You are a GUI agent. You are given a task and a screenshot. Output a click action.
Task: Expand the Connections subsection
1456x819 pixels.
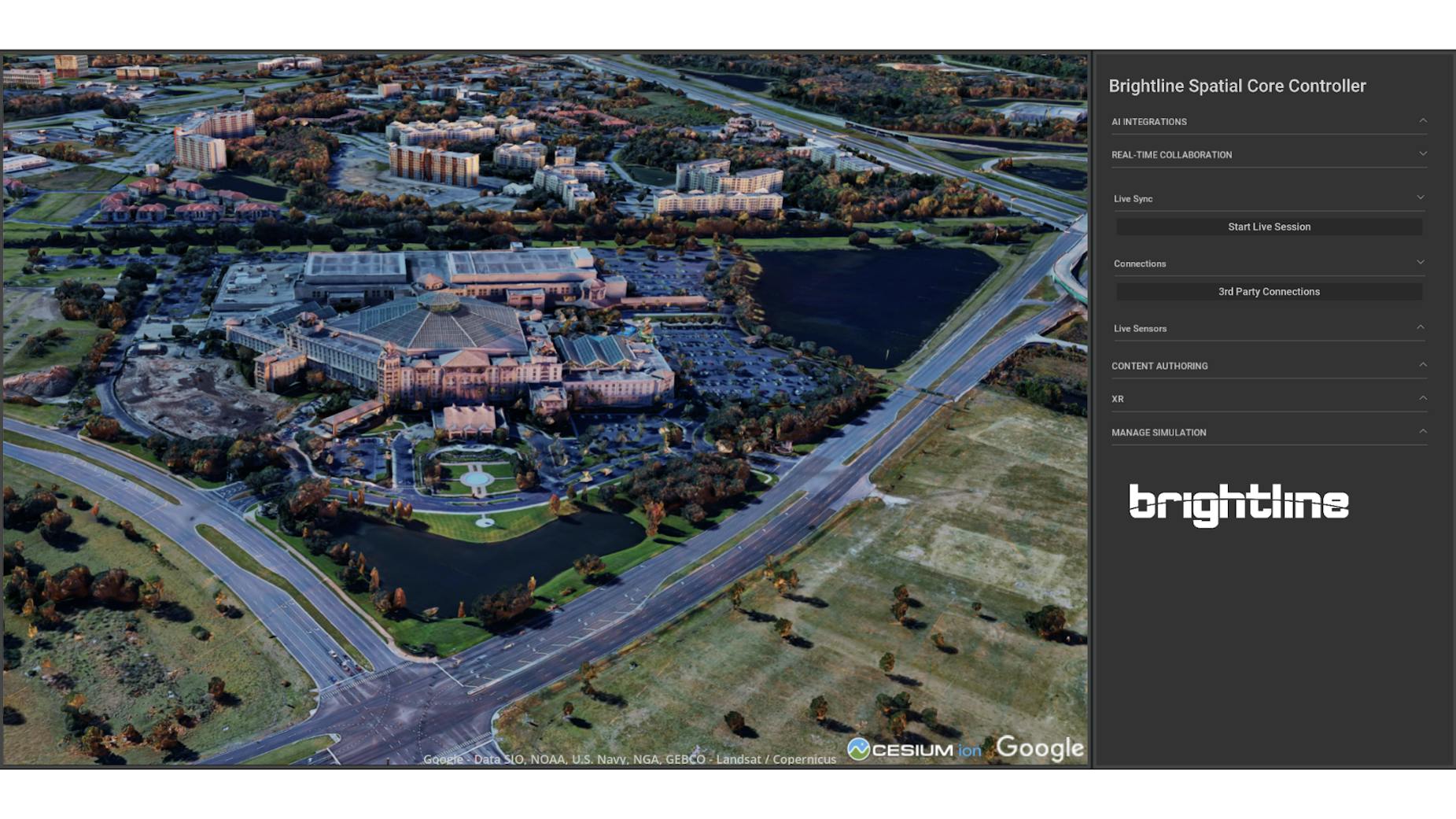[1421, 262]
